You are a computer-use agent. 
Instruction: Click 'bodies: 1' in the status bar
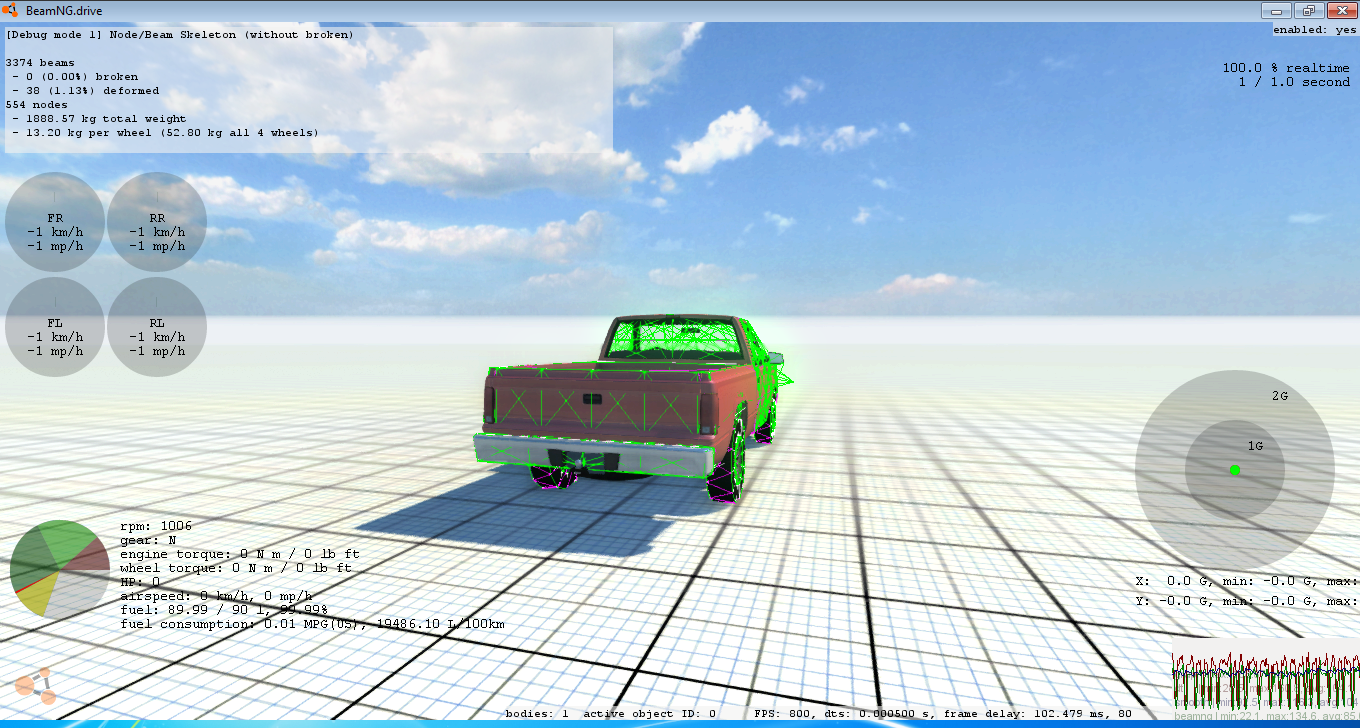coord(537,714)
